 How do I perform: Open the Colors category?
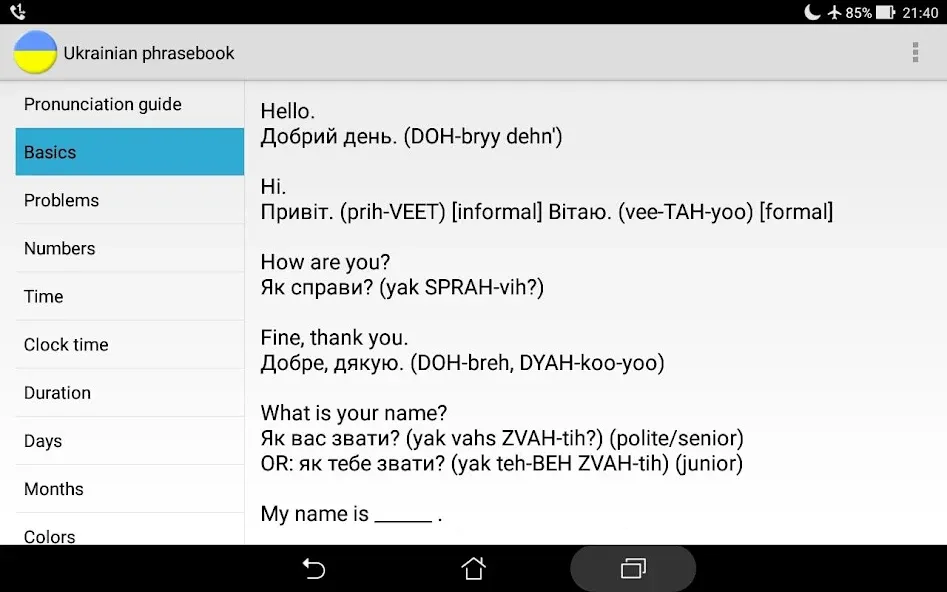pyautogui.click(x=130, y=530)
